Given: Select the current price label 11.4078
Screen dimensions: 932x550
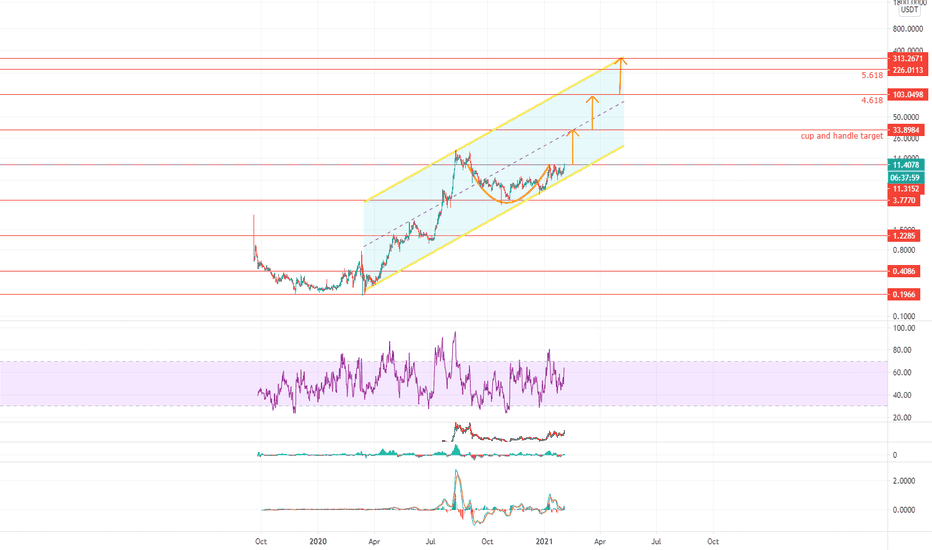Looking at the screenshot, I should pos(905,165).
